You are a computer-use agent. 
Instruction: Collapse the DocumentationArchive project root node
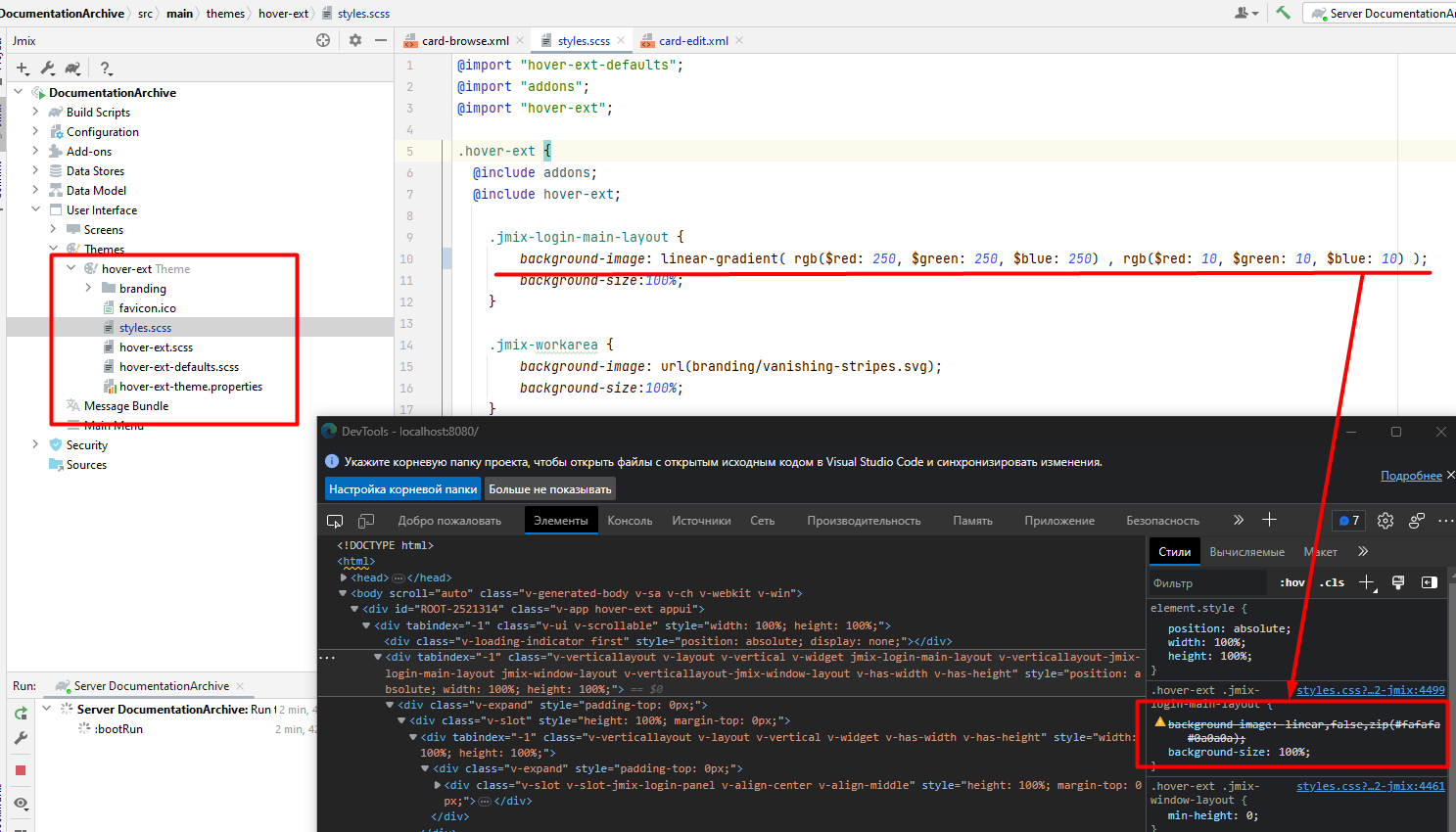pyautogui.click(x=19, y=92)
